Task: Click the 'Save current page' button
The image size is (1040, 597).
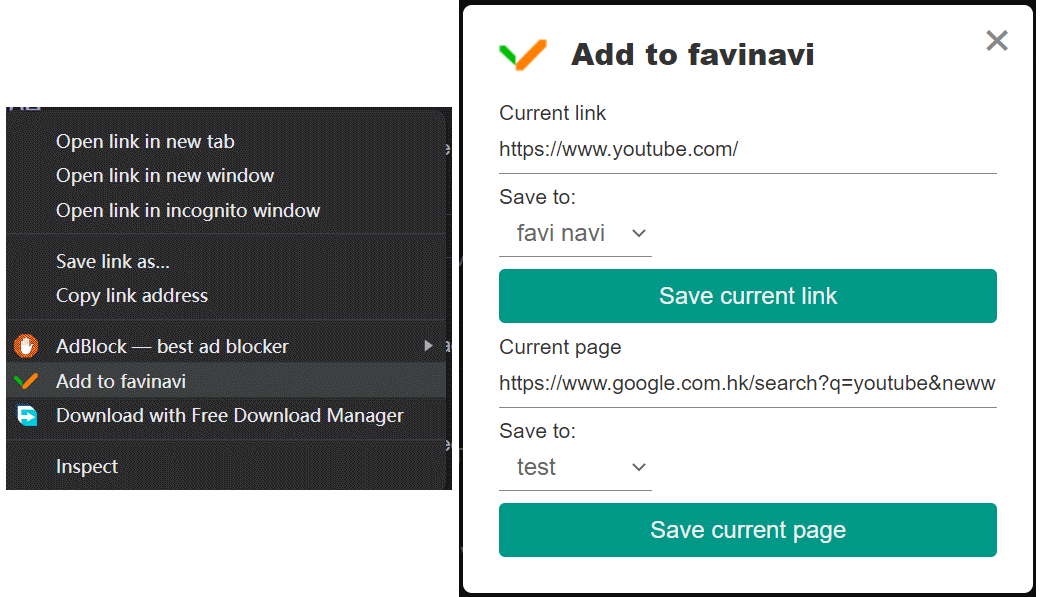Action: pos(747,530)
